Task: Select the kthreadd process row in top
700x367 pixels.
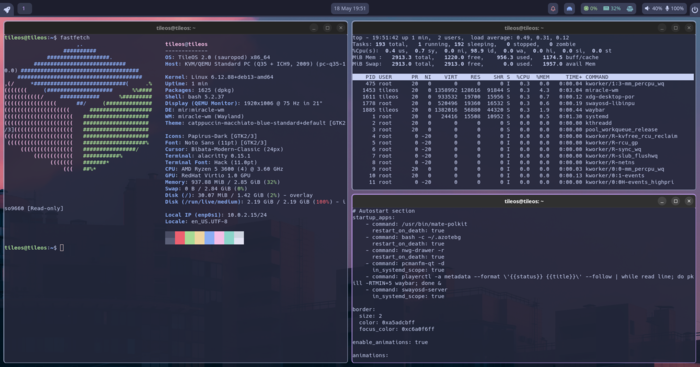Action: tap(523, 123)
